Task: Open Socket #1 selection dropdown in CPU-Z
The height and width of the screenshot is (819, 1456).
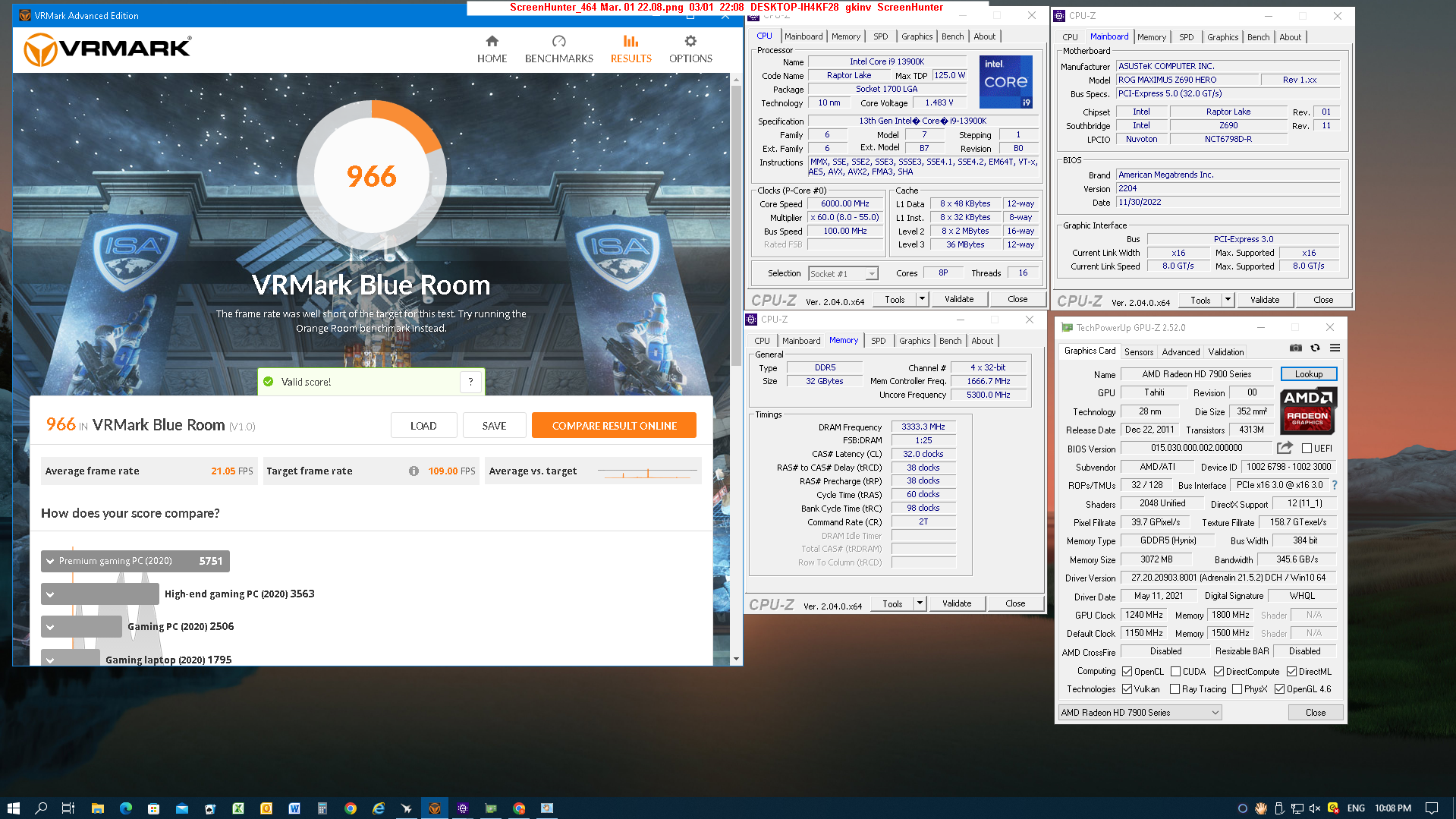Action: (843, 273)
